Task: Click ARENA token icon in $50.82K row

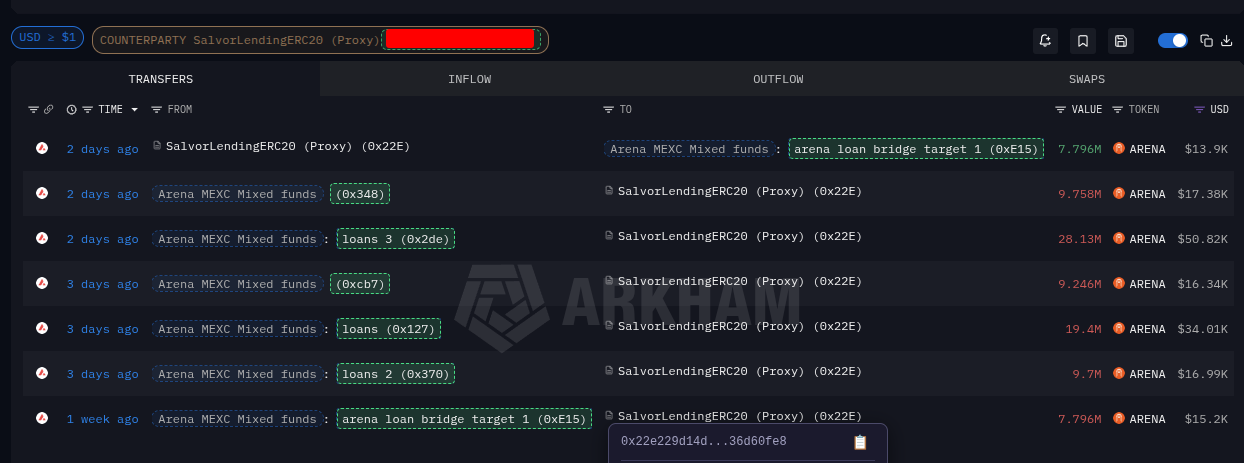Action: (1119, 238)
